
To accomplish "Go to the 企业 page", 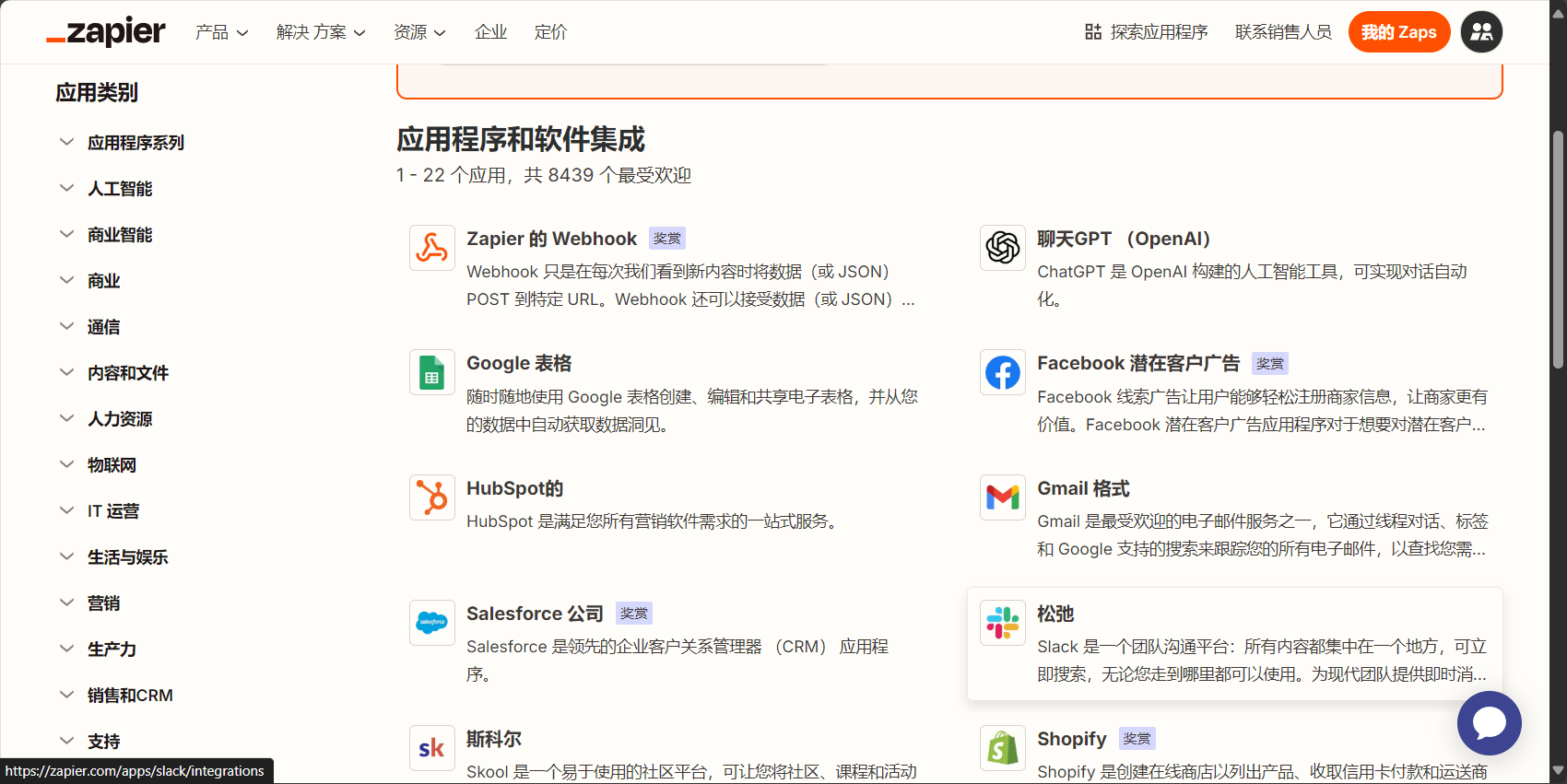I will pyautogui.click(x=490, y=32).
